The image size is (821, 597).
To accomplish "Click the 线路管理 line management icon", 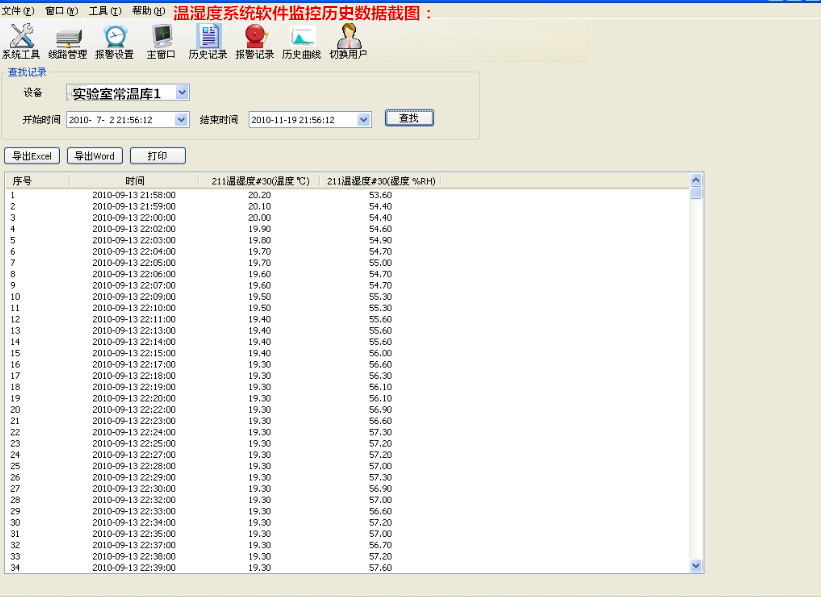I will pyautogui.click(x=68, y=38).
